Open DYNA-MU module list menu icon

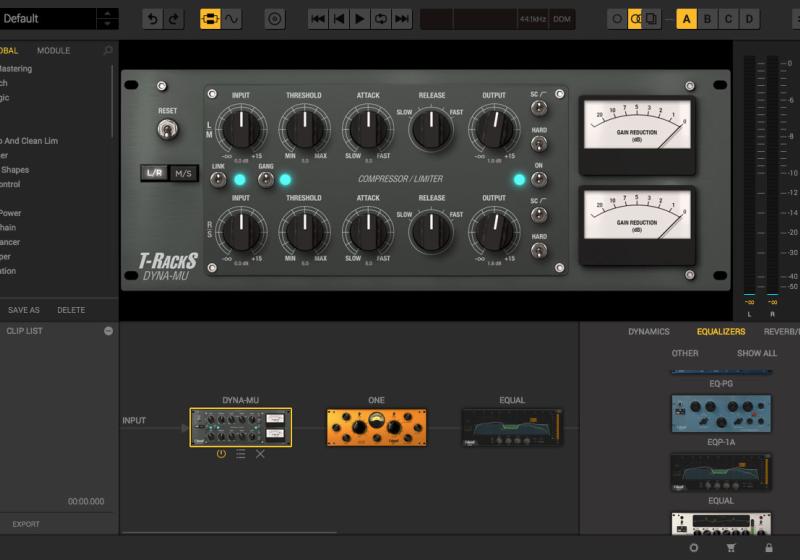(241, 454)
